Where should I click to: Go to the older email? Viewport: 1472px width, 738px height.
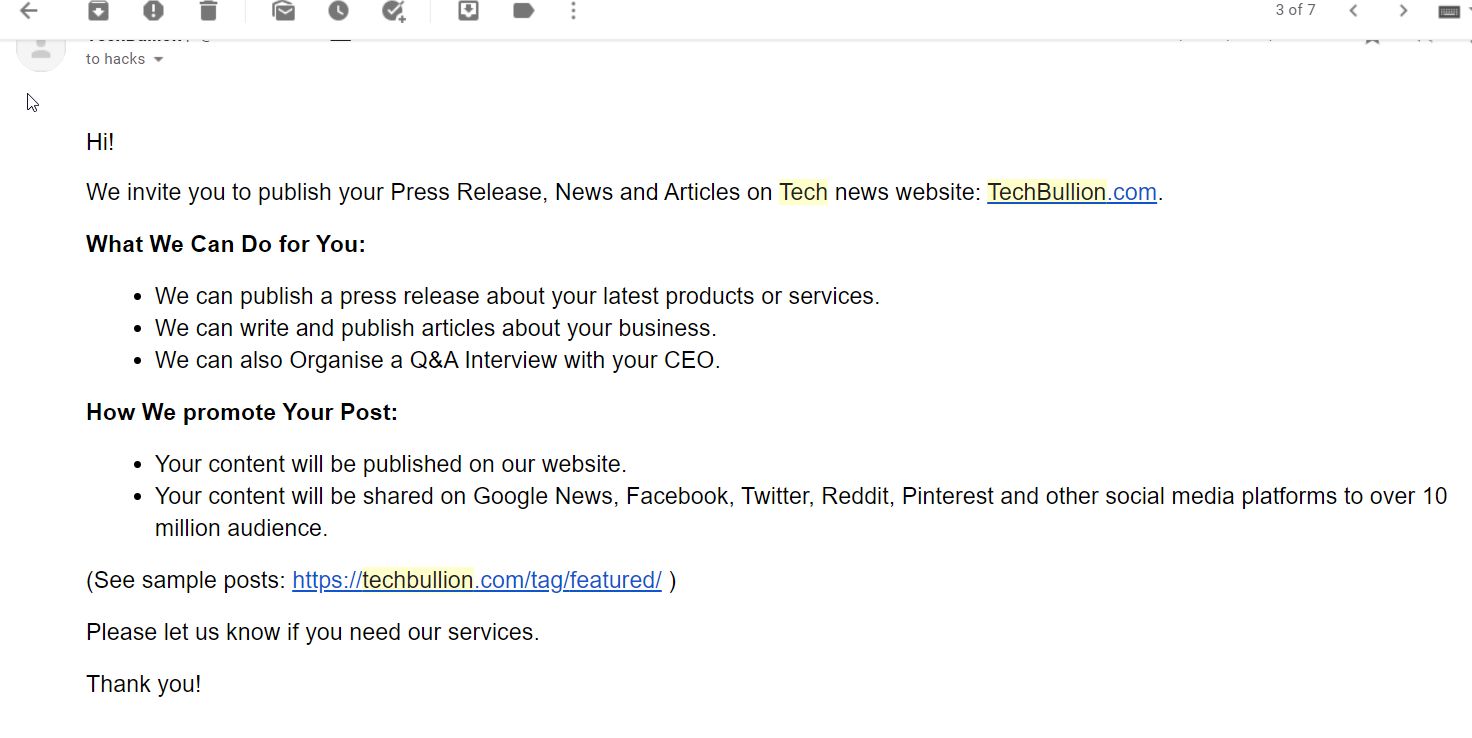(x=1403, y=11)
